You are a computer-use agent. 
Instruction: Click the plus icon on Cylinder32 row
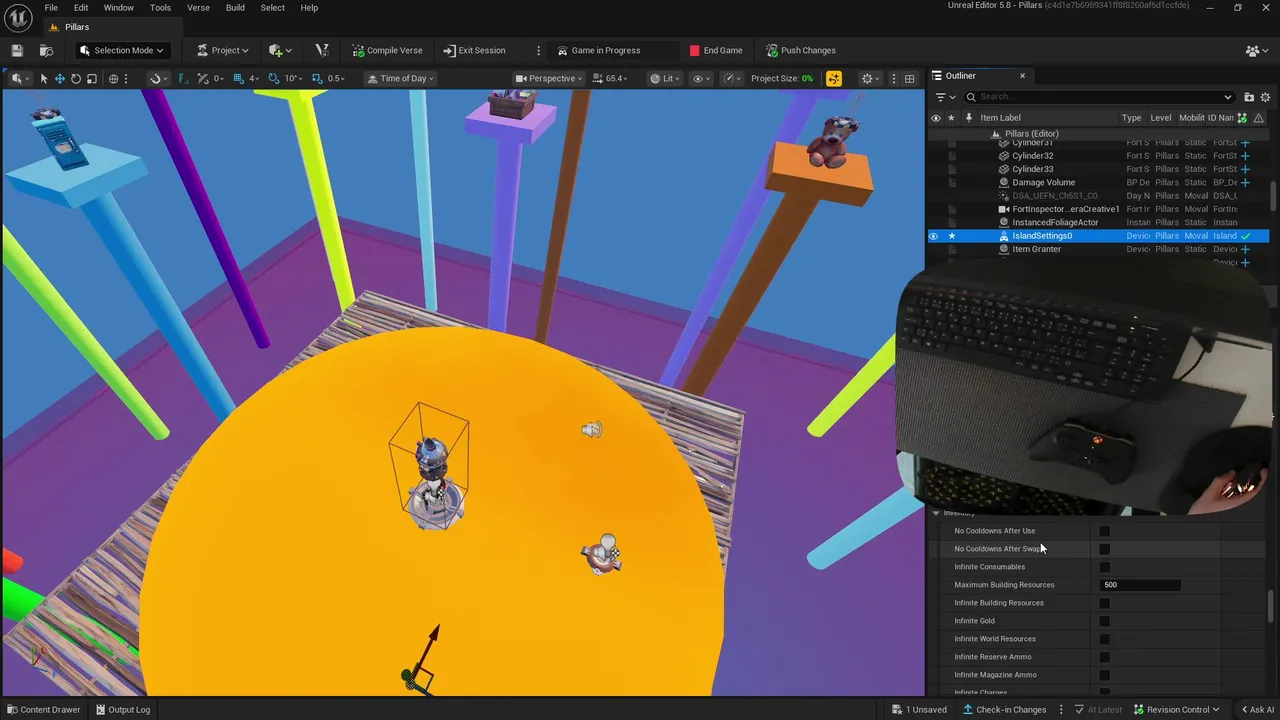point(1246,156)
